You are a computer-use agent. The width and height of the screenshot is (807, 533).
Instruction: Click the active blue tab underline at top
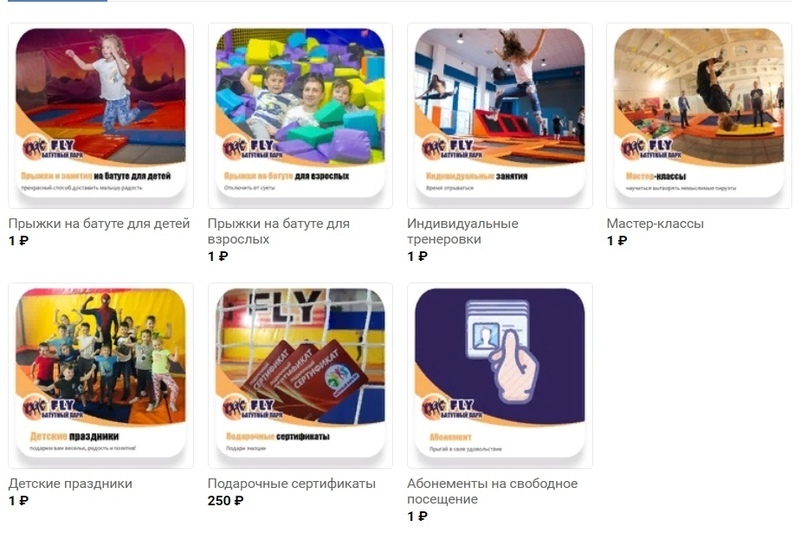[58, 1]
